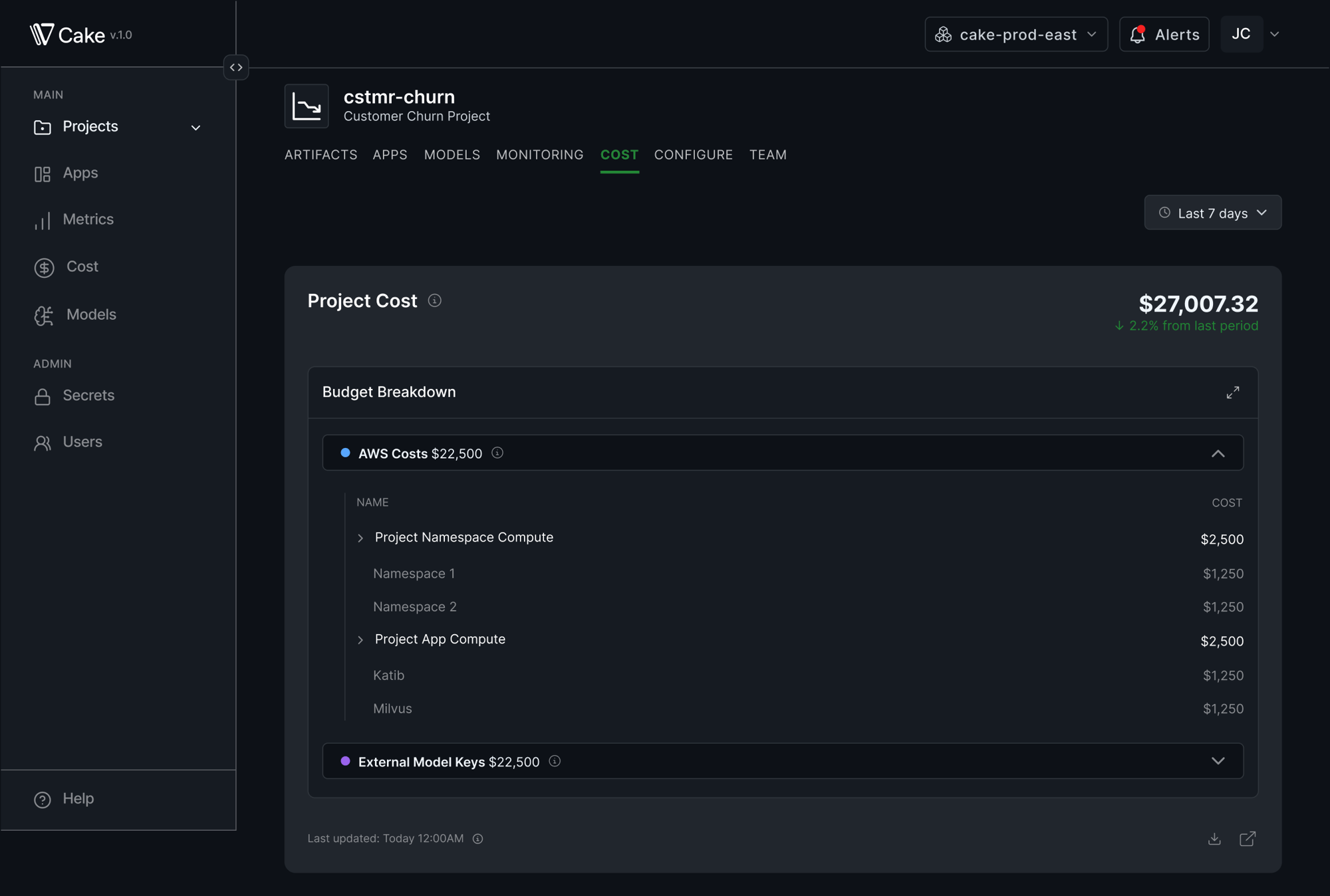1330x896 pixels.
Task: Open the cake-prod-east cluster selector
Action: 1015,35
